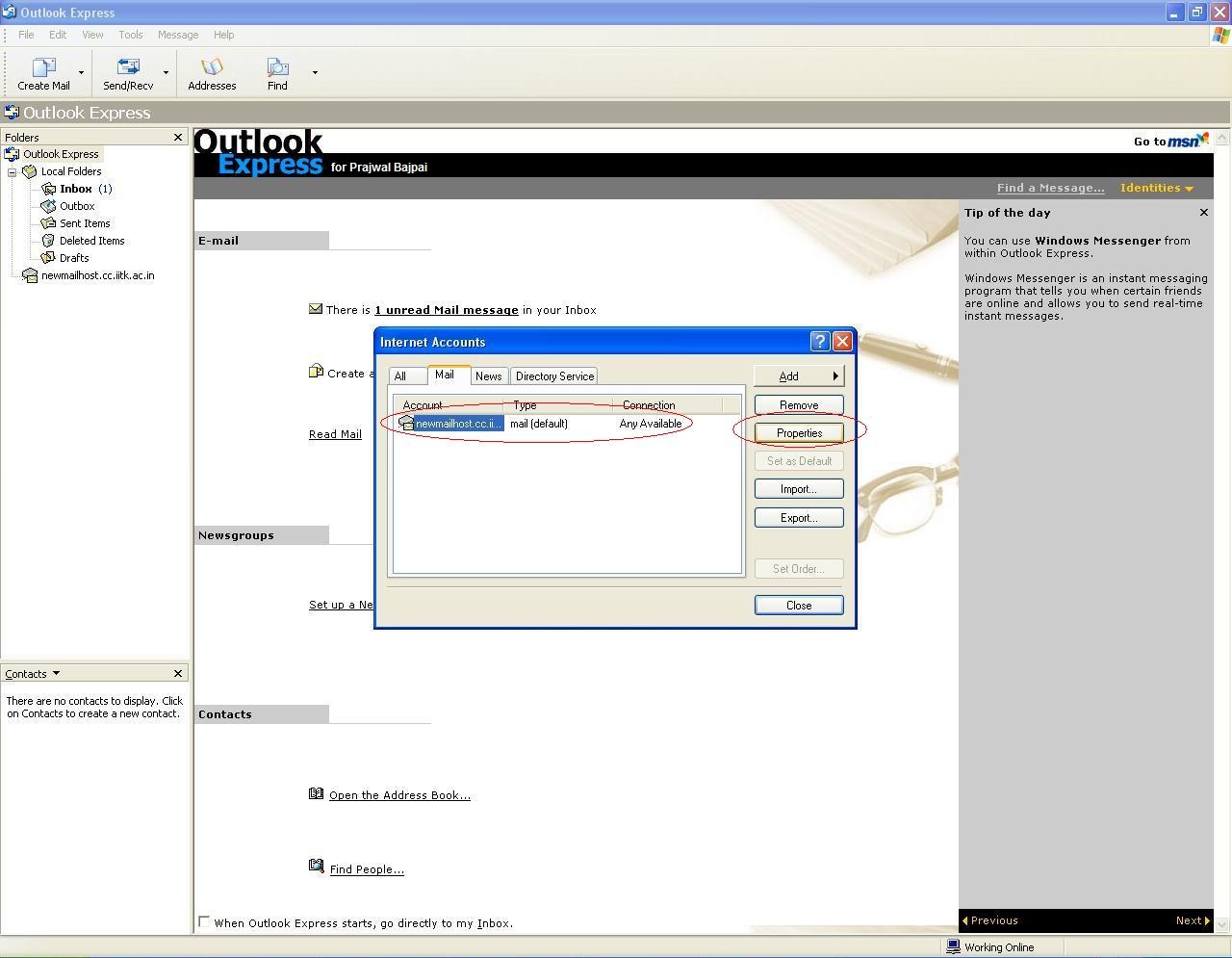Viewport: 1232px width, 958px height.
Task: Click the Address Book icon
Action: 316,793
